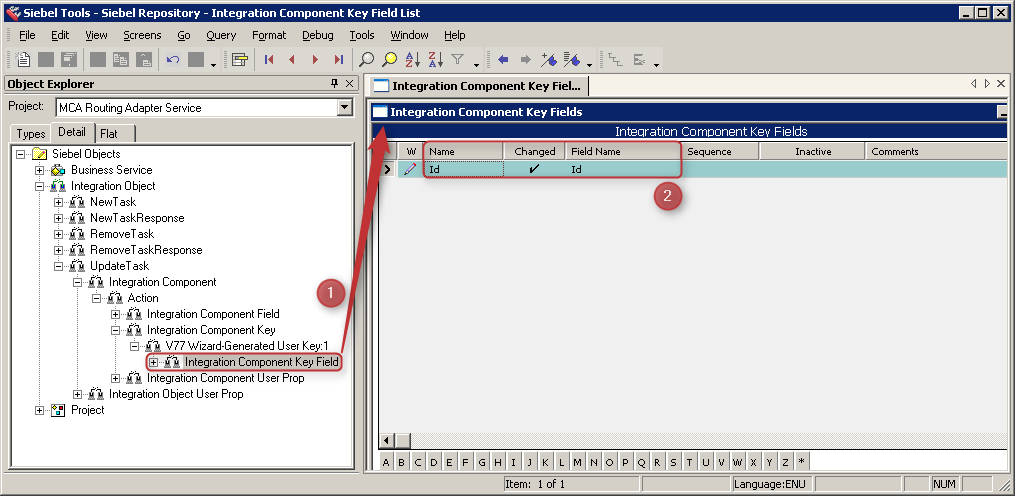The image size is (1015, 496).
Task: Jump to first record icon
Action: point(269,60)
